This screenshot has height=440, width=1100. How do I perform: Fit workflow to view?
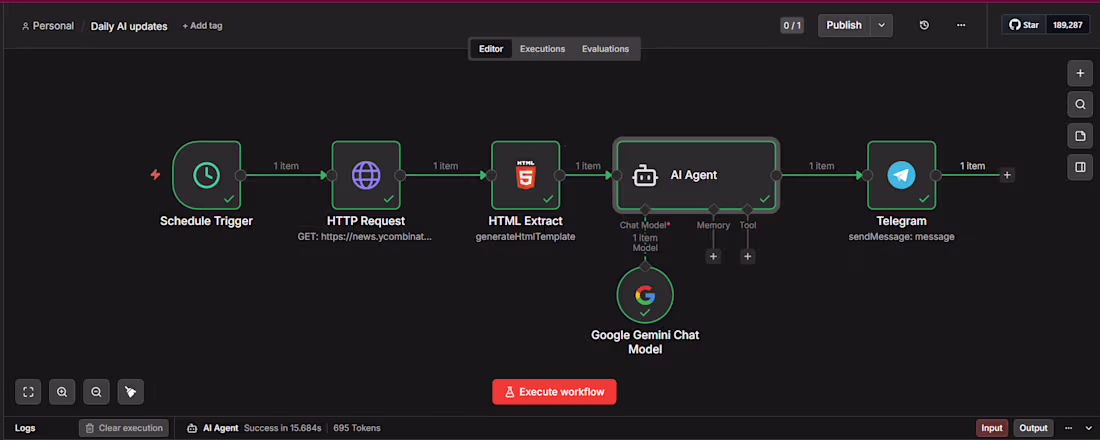click(28, 392)
